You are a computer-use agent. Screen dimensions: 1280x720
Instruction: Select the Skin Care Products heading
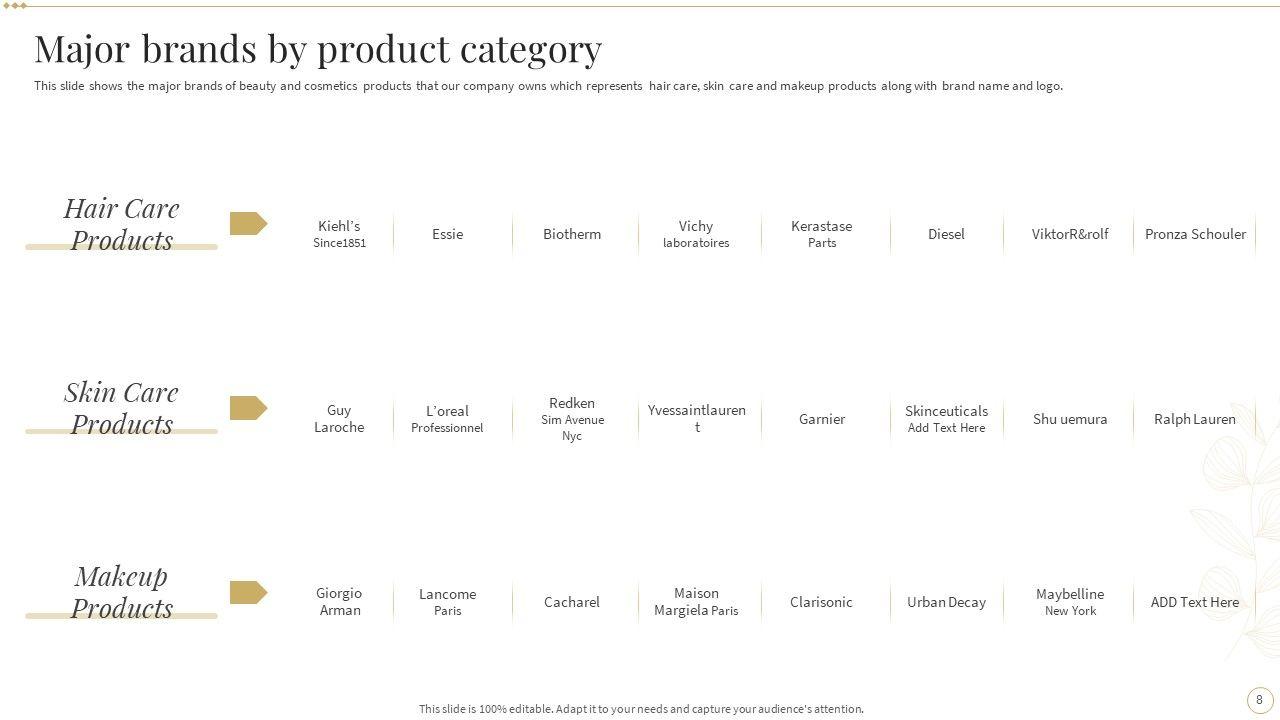coord(122,408)
